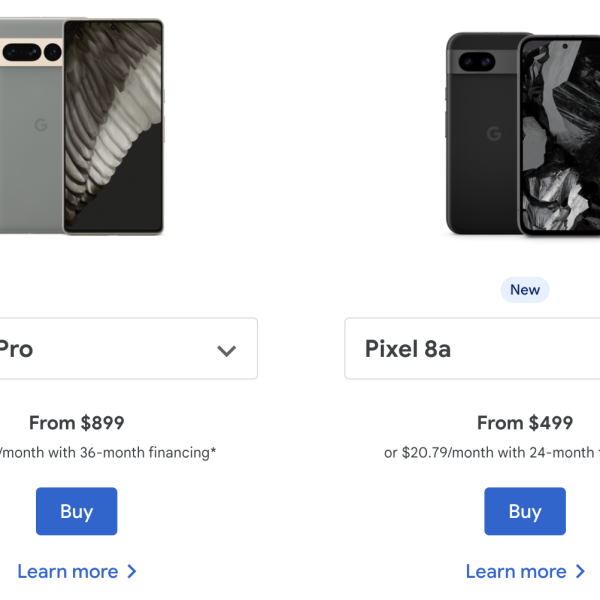Click the New badge above Pixel 8a
The image size is (600, 600).
525,290
